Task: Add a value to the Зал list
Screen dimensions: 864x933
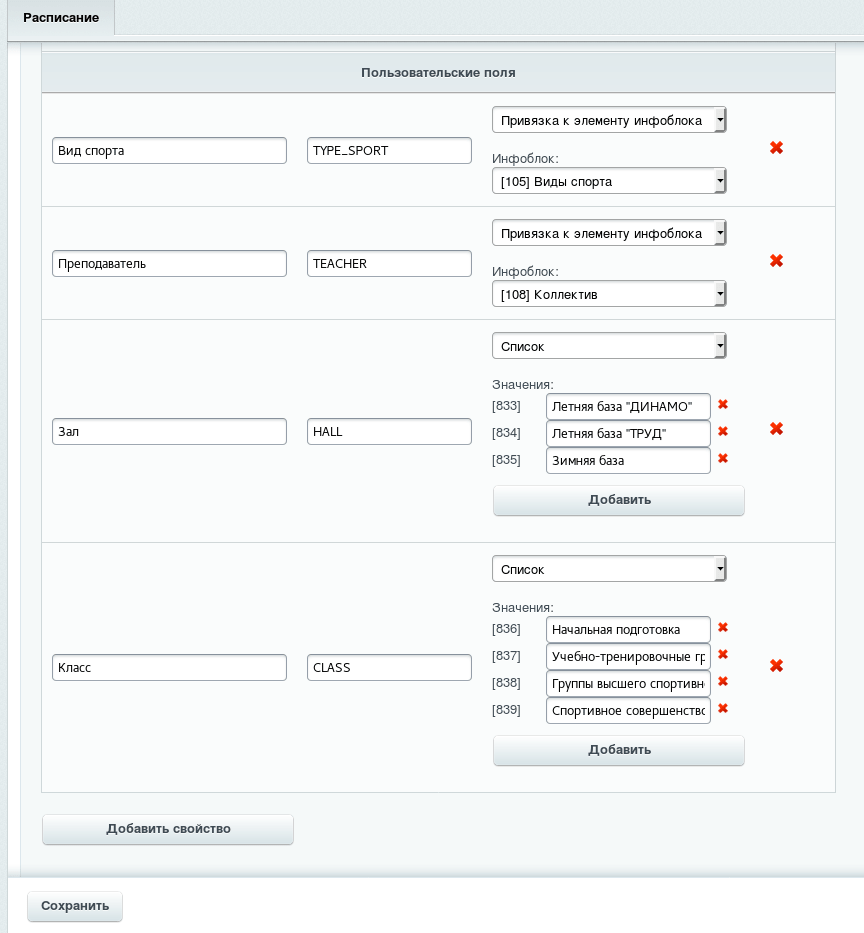Action: [x=619, y=500]
